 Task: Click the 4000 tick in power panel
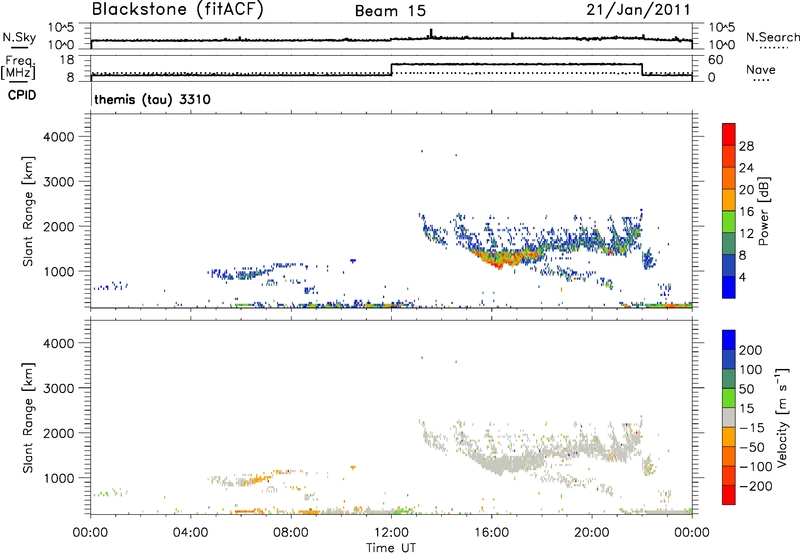pyautogui.click(x=58, y=137)
